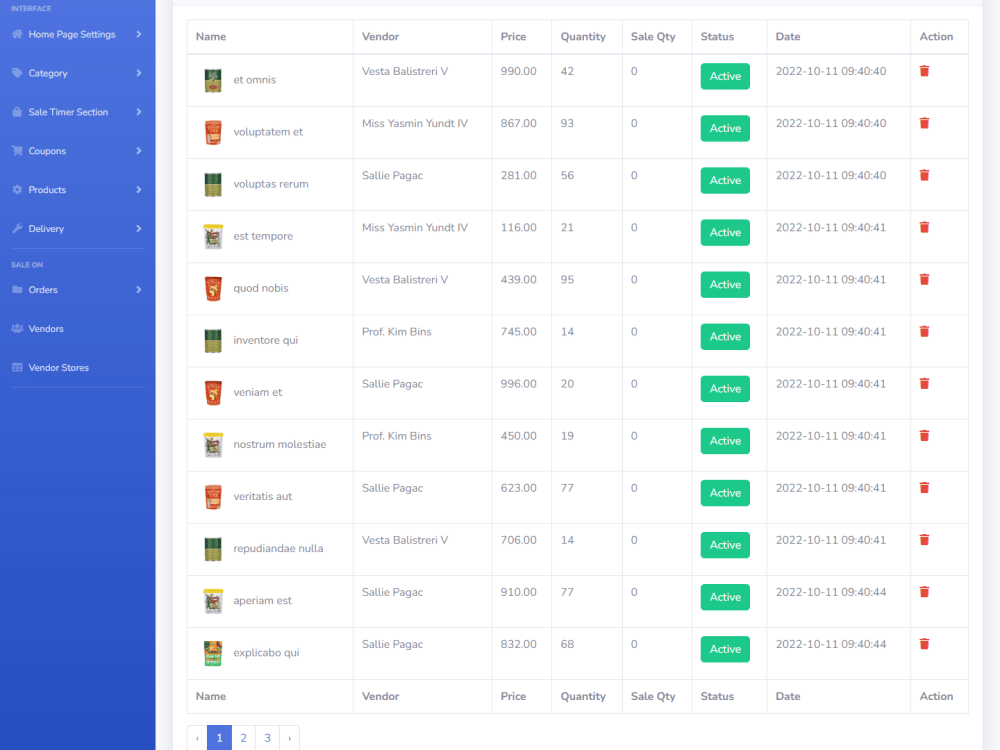Click the date 2022-10-11 09:40:44 for aperiam est
This screenshot has width=1000, height=750.
point(831,592)
